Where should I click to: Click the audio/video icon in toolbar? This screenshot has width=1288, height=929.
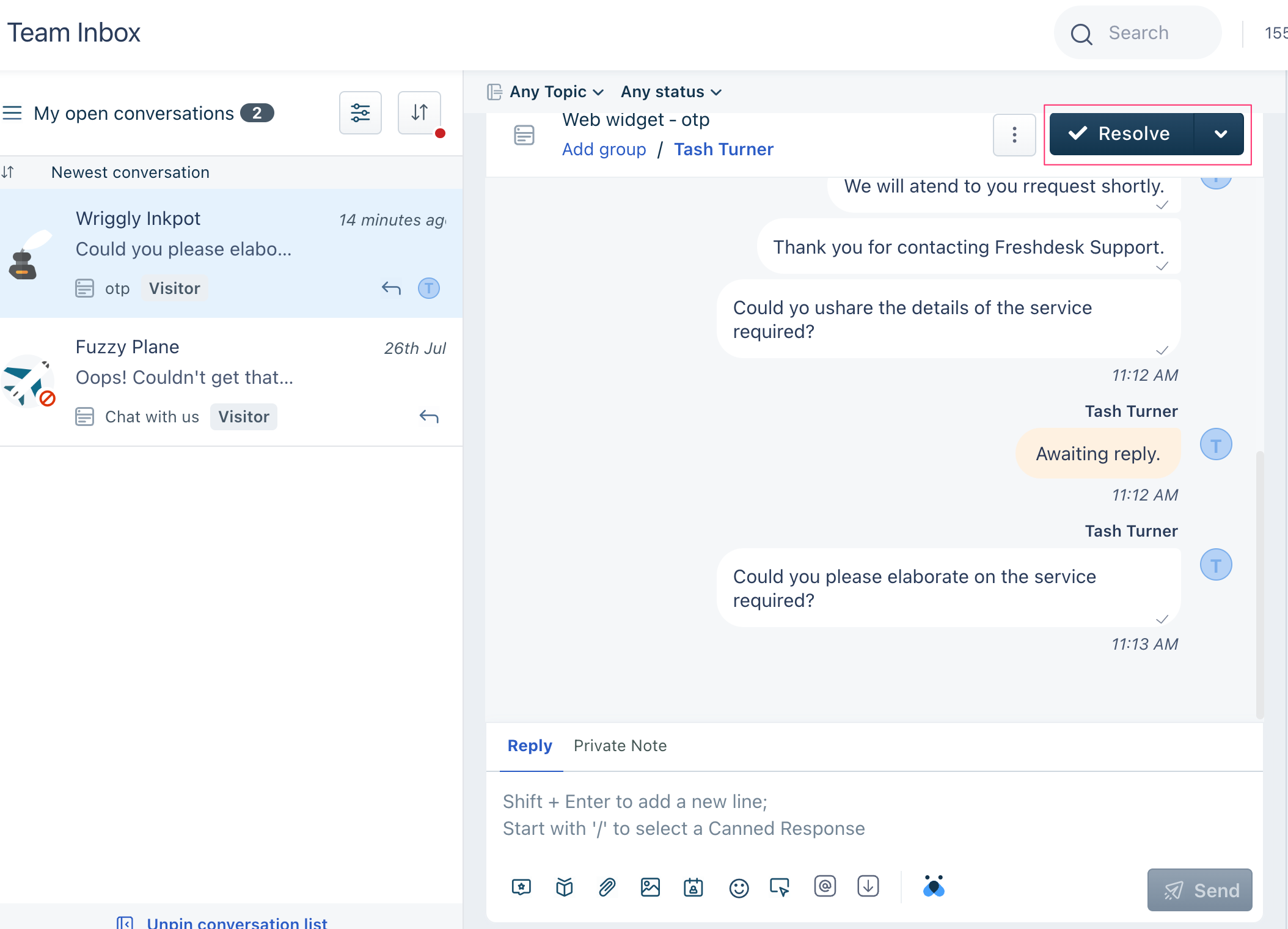tap(781, 887)
